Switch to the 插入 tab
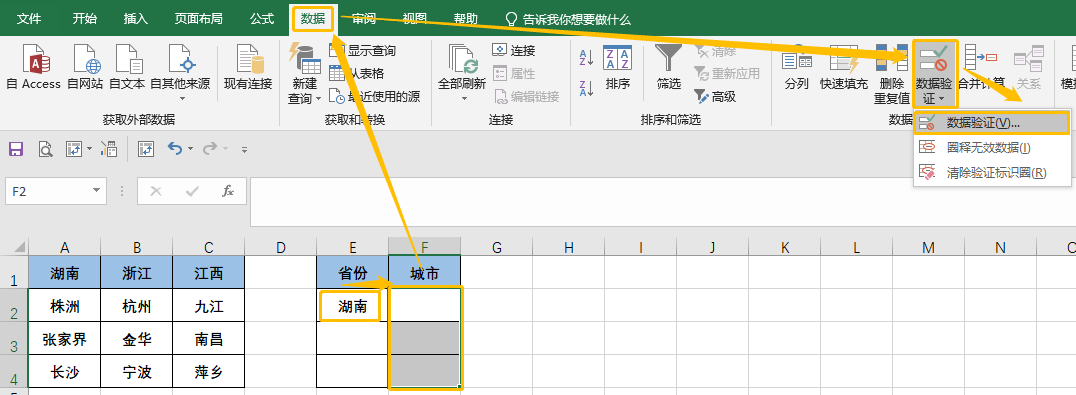This screenshot has height=395, width=1076. coord(136,19)
